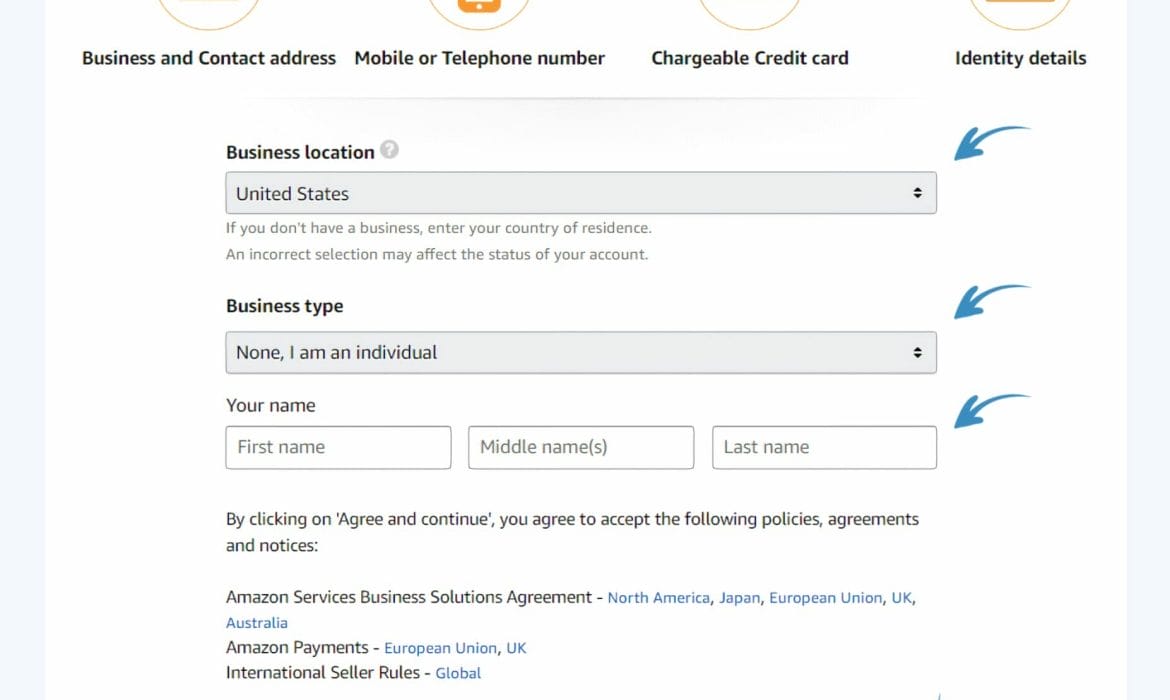This screenshot has height=700, width=1170.
Task: Click the blue arrow pointing at Business type
Action: pos(988,301)
